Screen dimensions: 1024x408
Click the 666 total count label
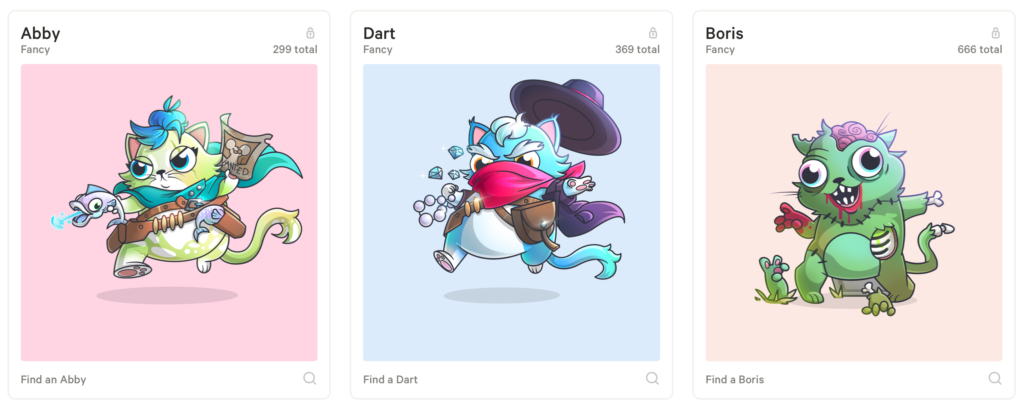pyautogui.click(x=980, y=50)
